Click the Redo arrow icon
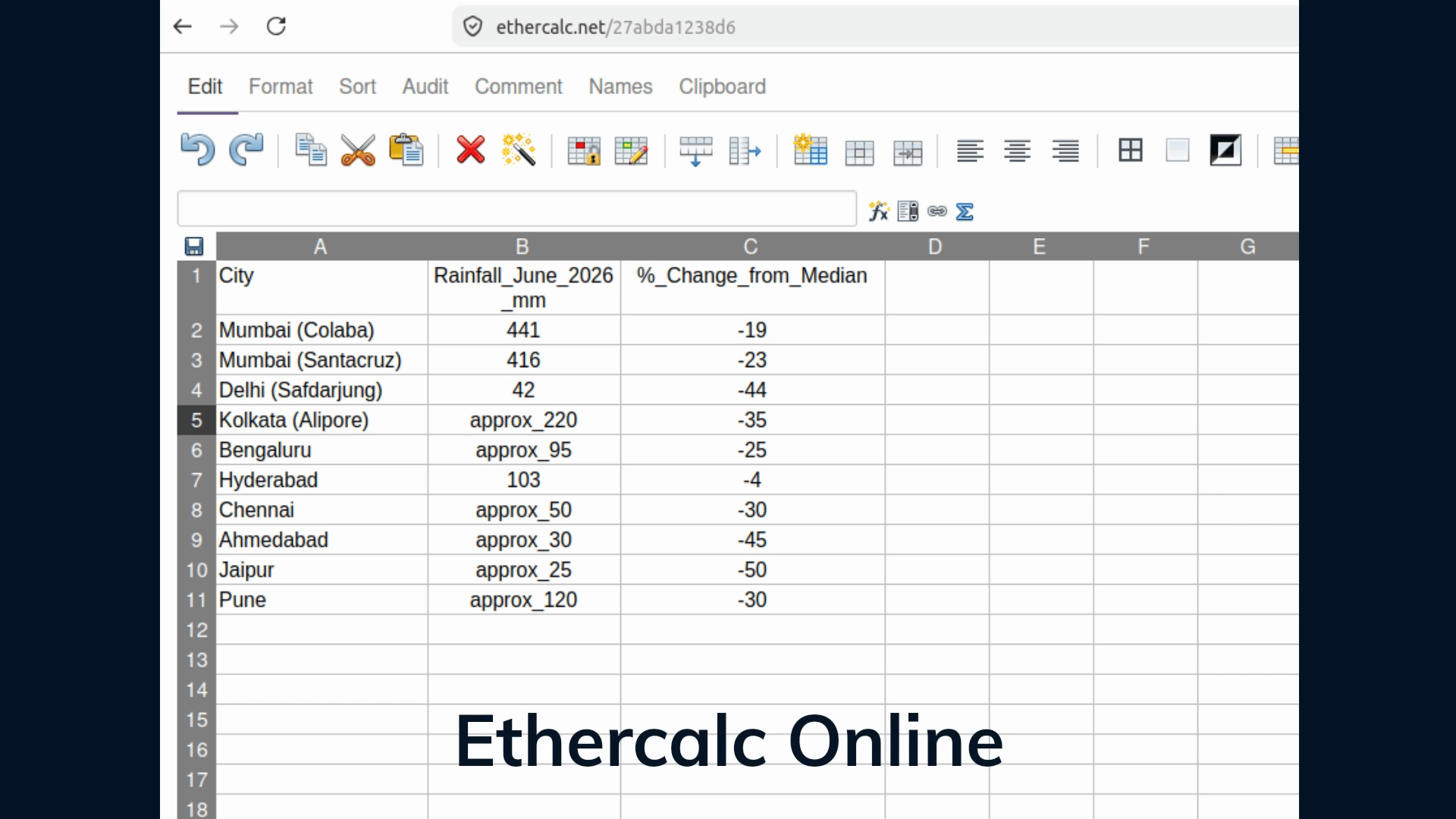The width and height of the screenshot is (1456, 819). coord(246,149)
